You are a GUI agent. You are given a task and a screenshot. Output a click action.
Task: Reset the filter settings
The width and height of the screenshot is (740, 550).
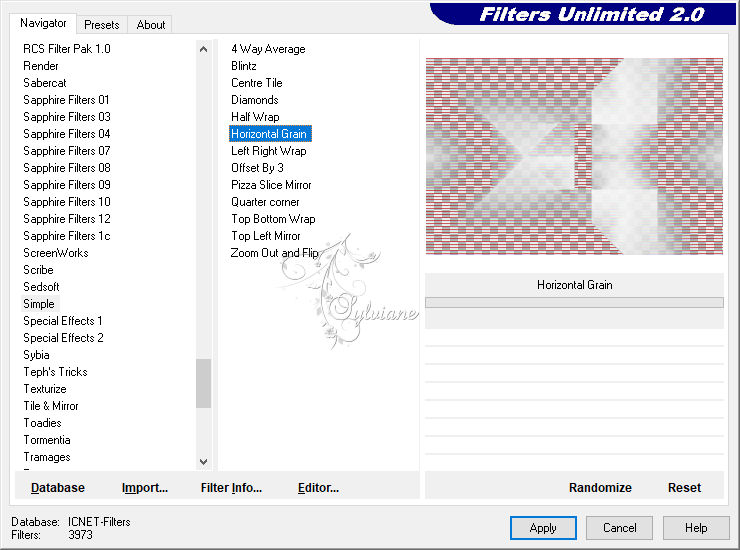pos(684,488)
